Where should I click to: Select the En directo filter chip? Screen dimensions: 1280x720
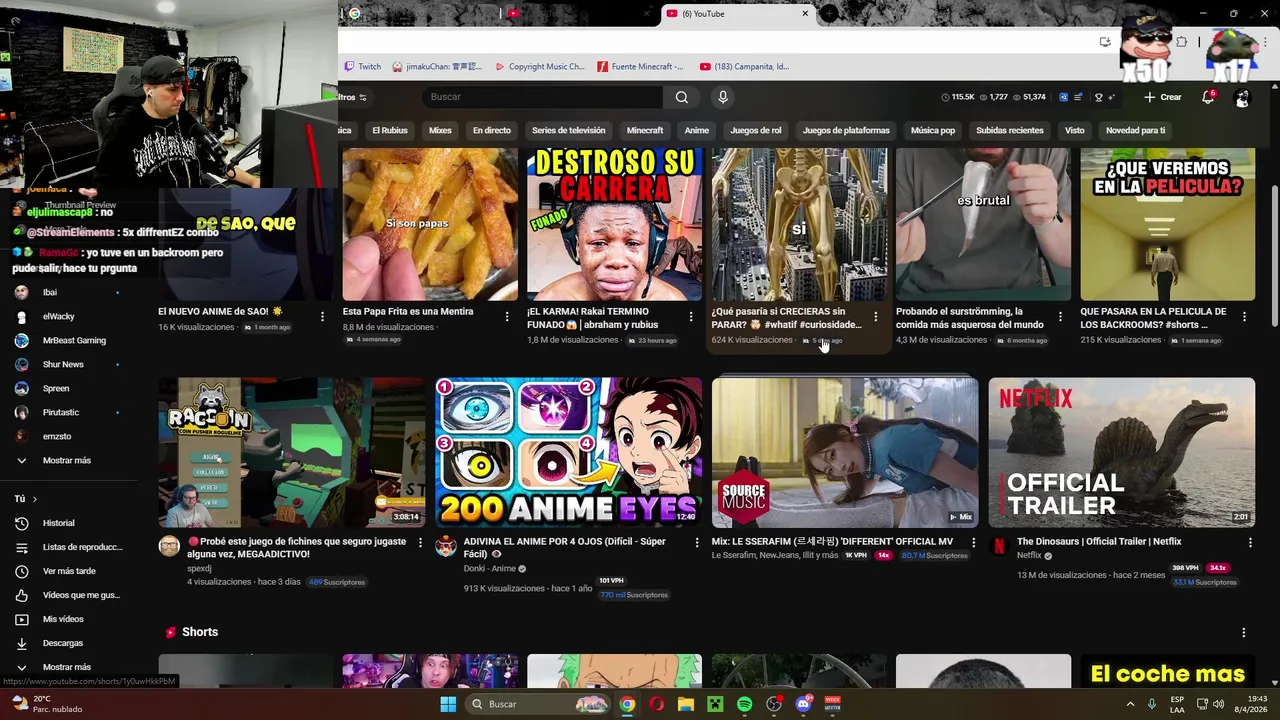point(491,130)
